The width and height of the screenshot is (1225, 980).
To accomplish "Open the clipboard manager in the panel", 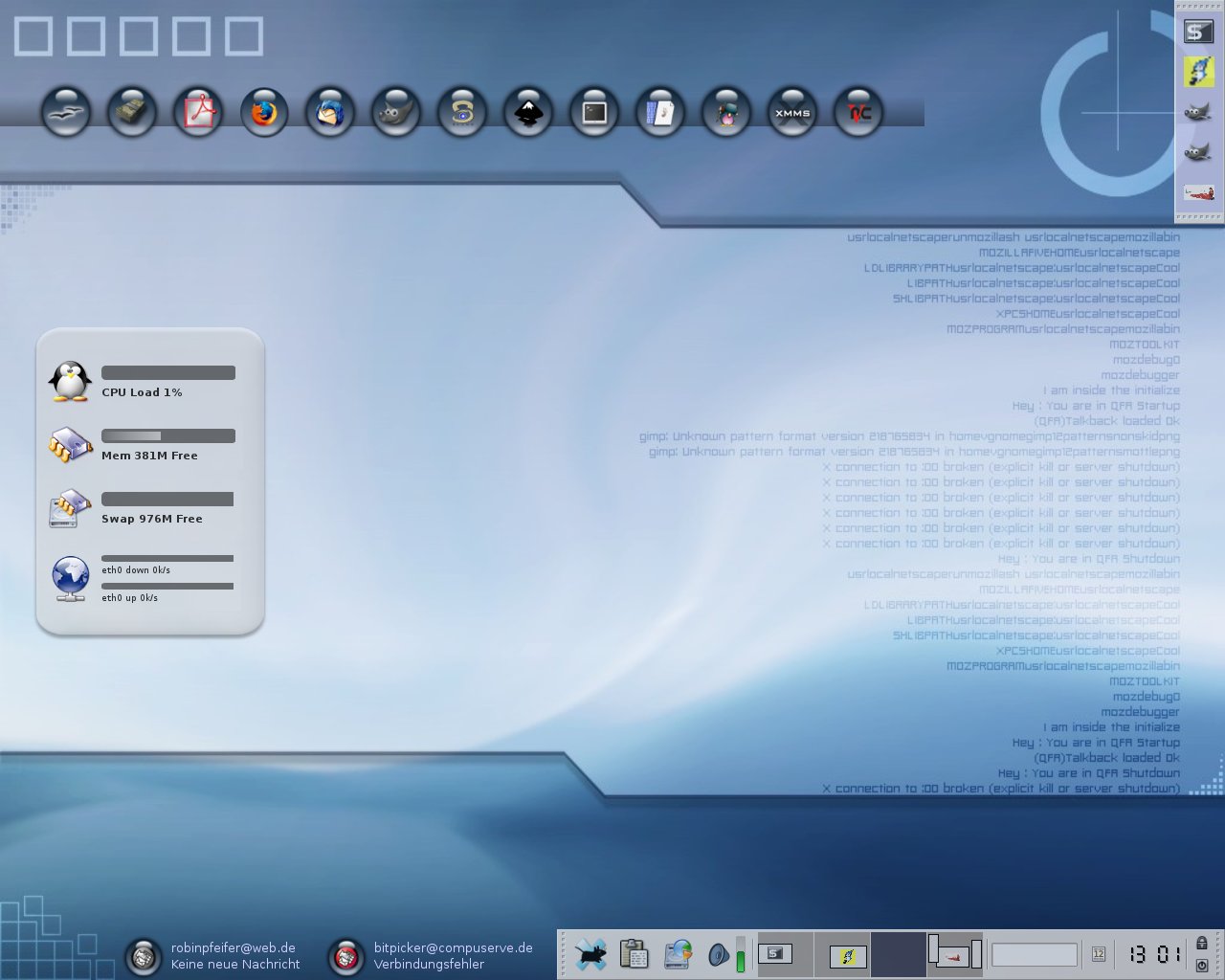I will (634, 954).
